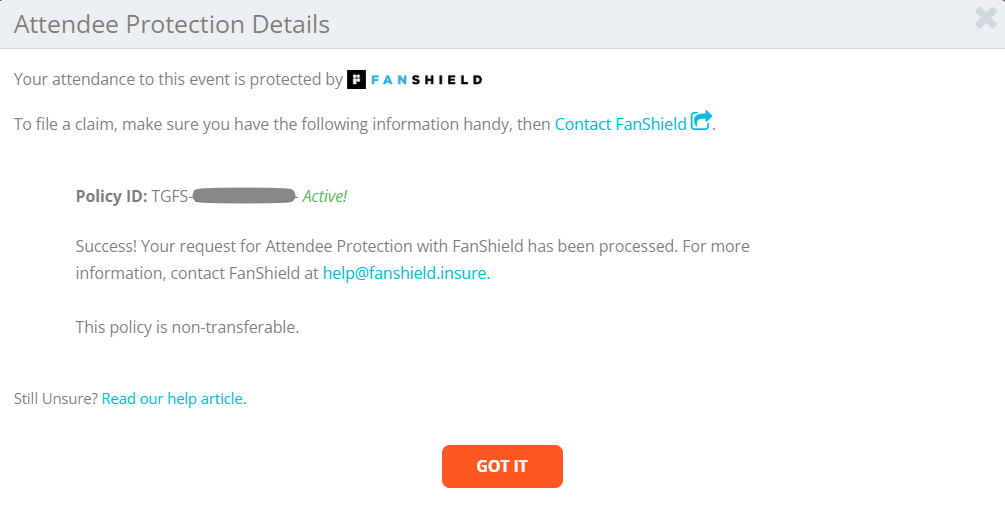The image size is (1005, 522).
Task: Open the Contact FanShield link
Action: pos(620,124)
